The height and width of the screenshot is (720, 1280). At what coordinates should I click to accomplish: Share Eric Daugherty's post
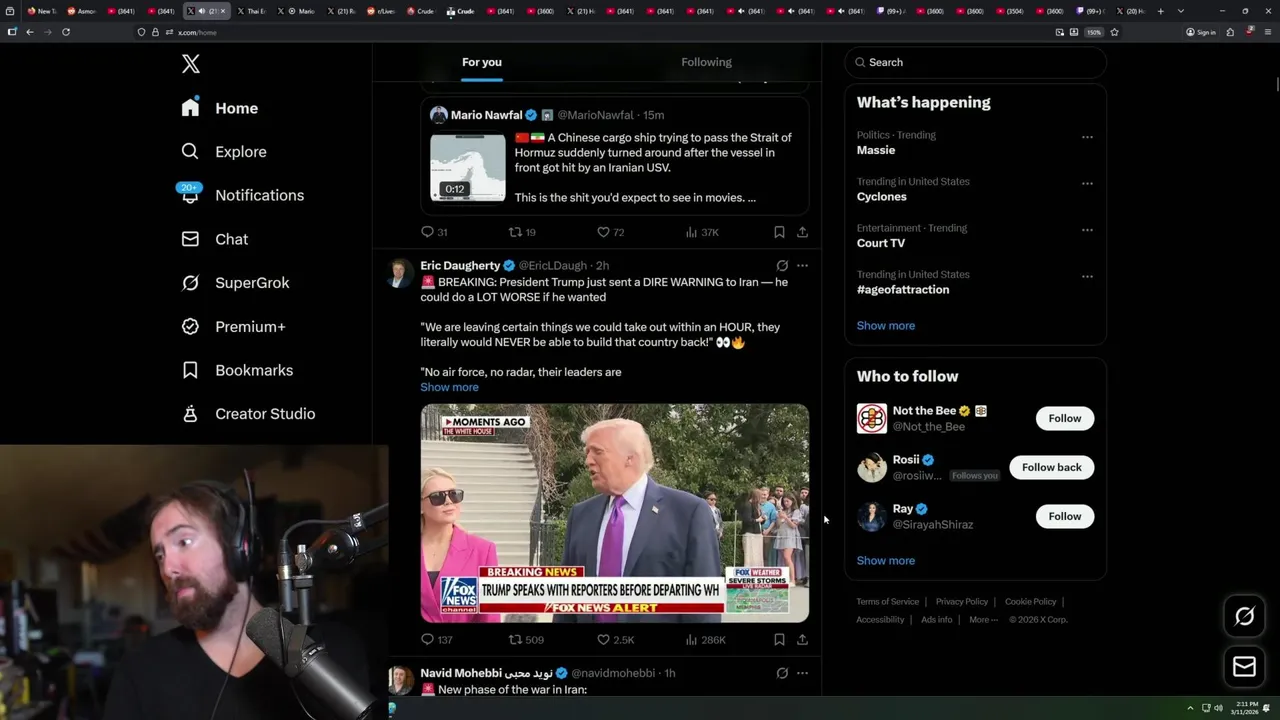point(802,640)
